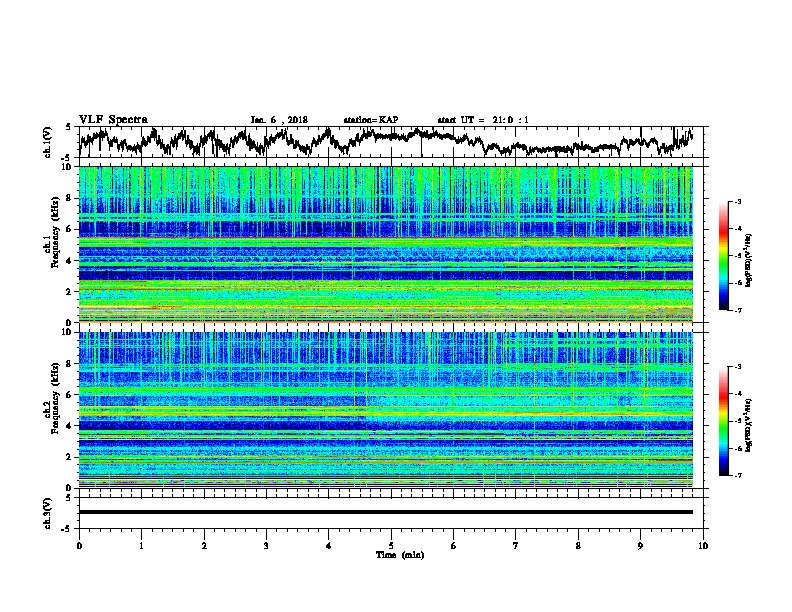Screen dimensions: 792x612
Task: Click the "-3" label on ch.1 colorbar
Action: (x=737, y=201)
